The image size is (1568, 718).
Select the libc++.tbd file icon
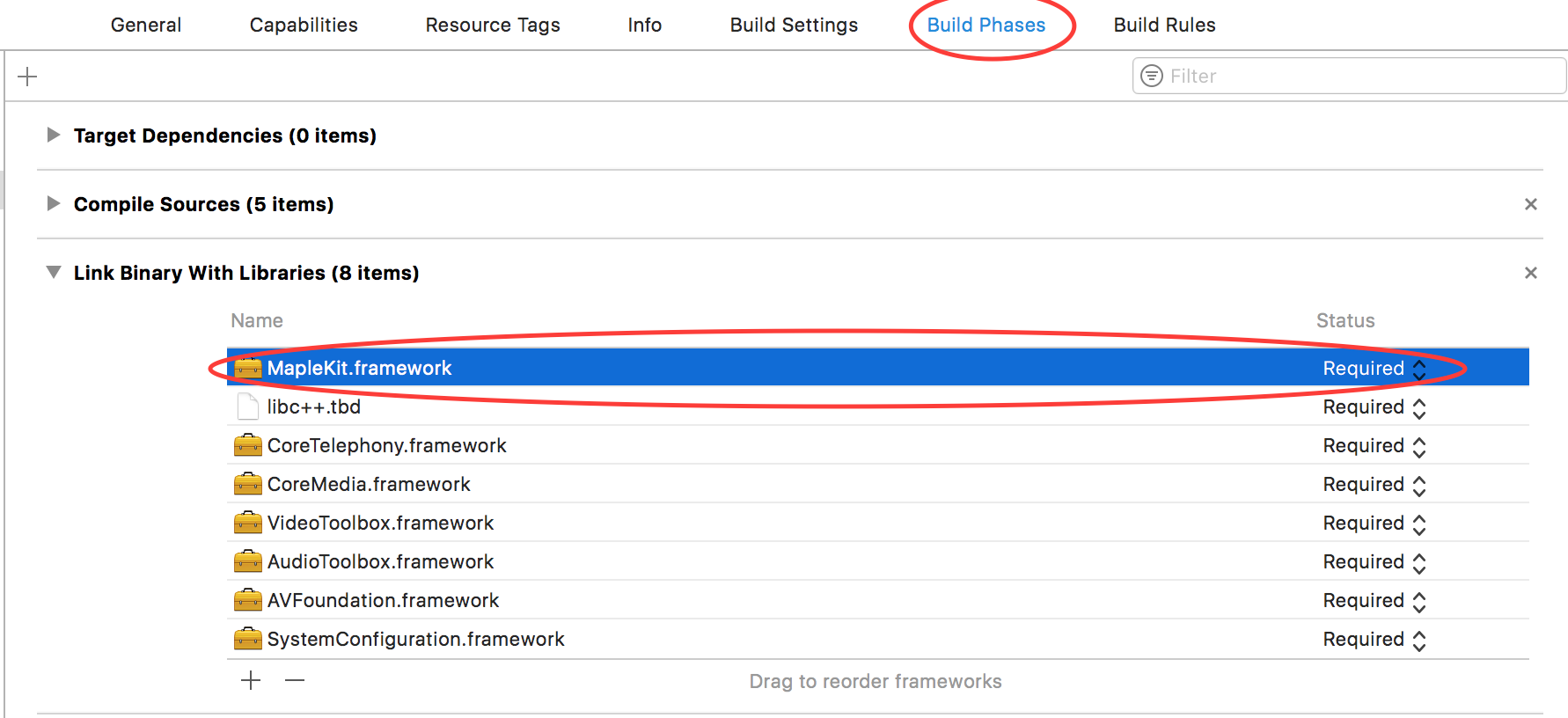(248, 407)
